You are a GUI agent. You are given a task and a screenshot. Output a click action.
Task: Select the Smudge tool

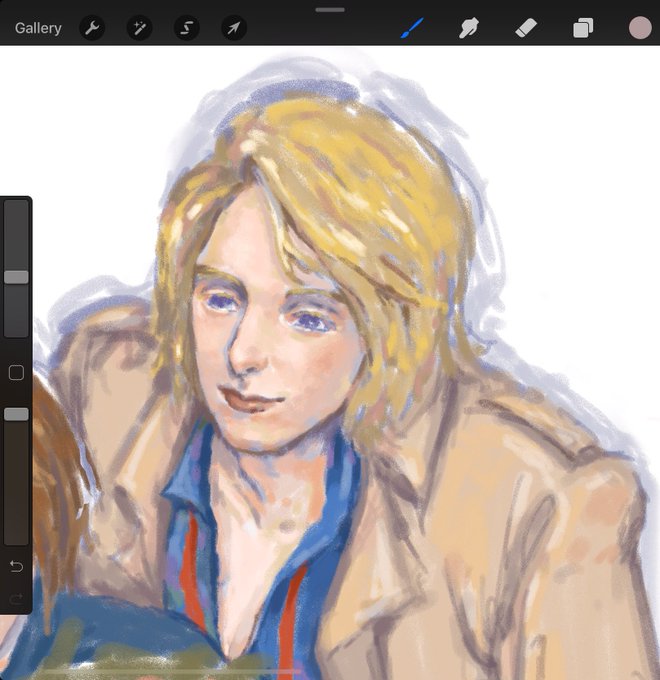pyautogui.click(x=469, y=28)
